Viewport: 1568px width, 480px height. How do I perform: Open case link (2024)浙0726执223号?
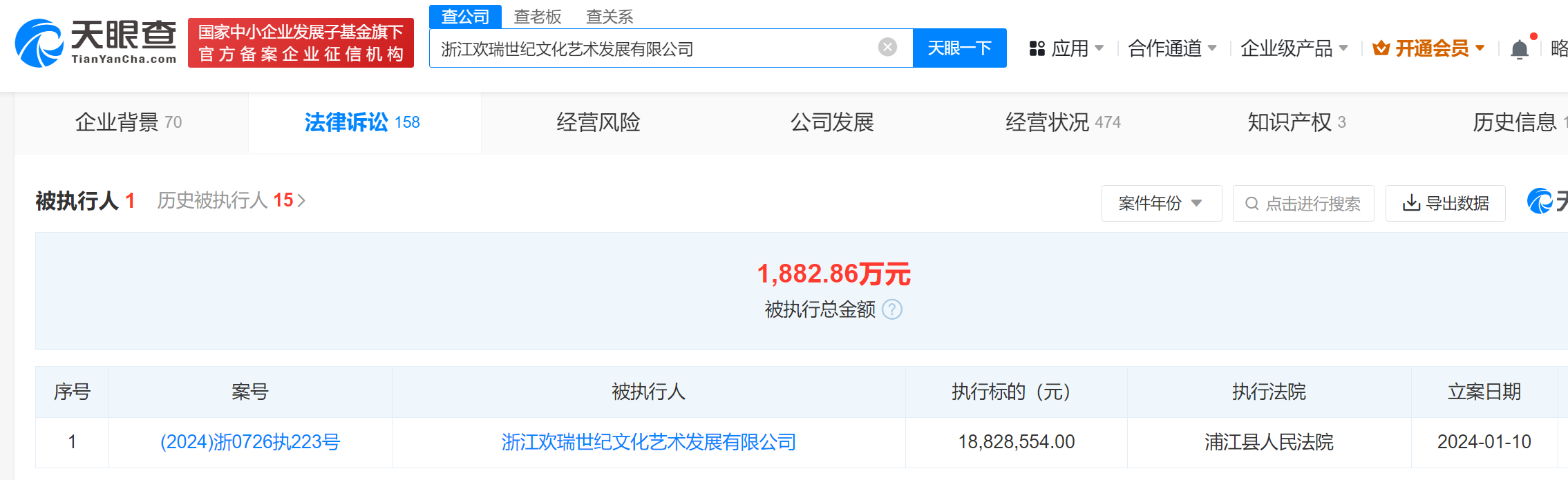tap(250, 442)
